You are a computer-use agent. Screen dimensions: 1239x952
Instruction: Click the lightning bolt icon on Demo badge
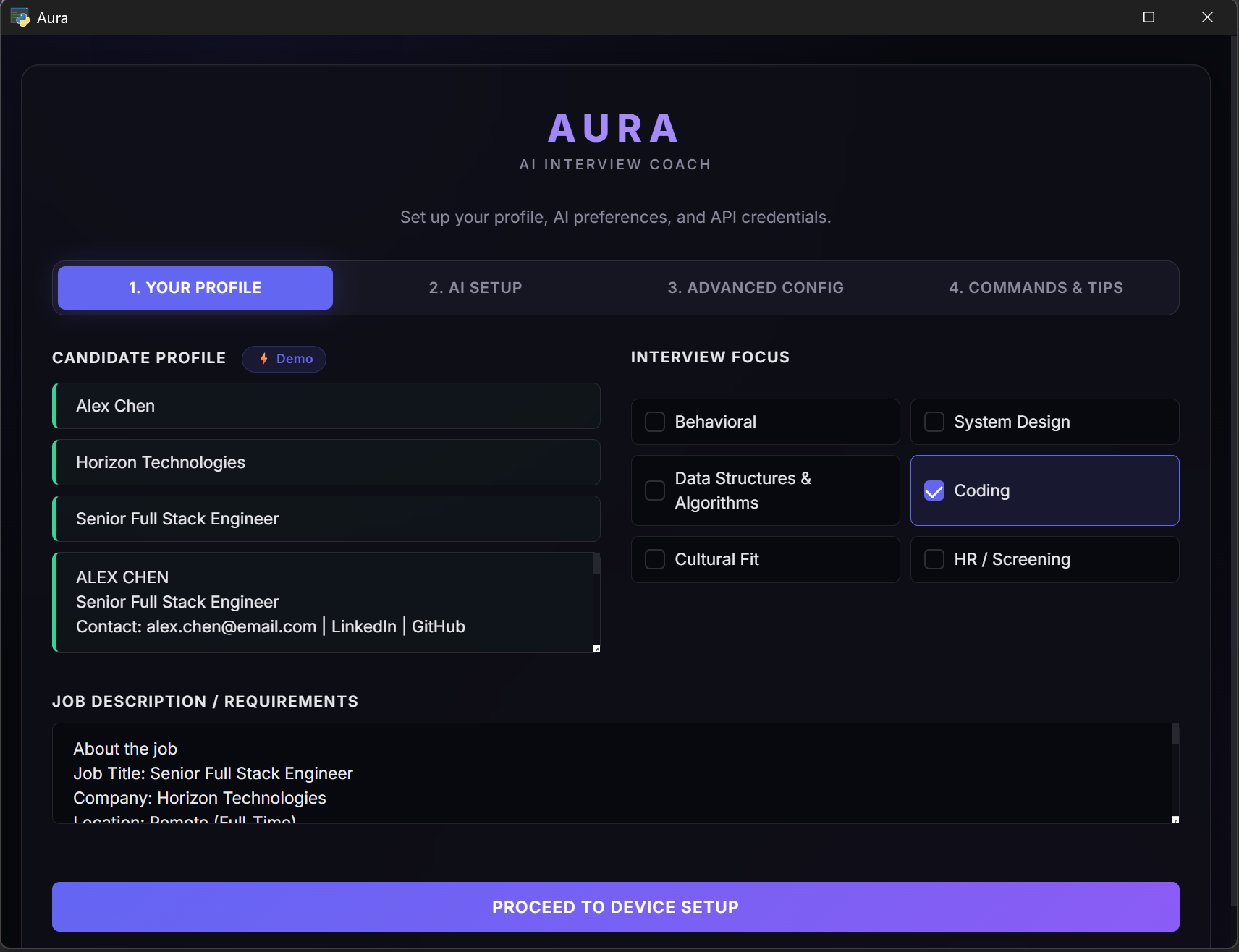[263, 358]
